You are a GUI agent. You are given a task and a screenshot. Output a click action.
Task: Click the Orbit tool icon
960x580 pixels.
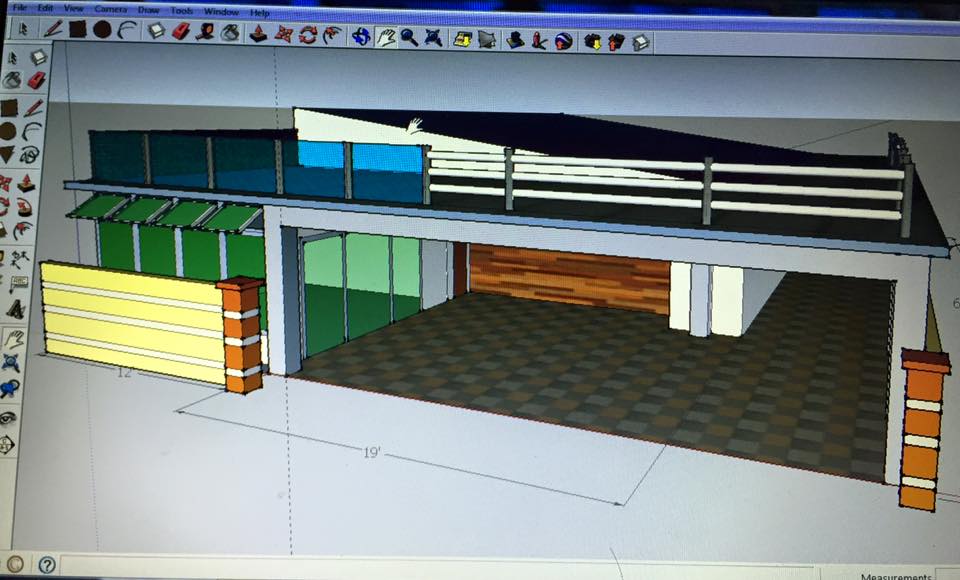point(361,36)
